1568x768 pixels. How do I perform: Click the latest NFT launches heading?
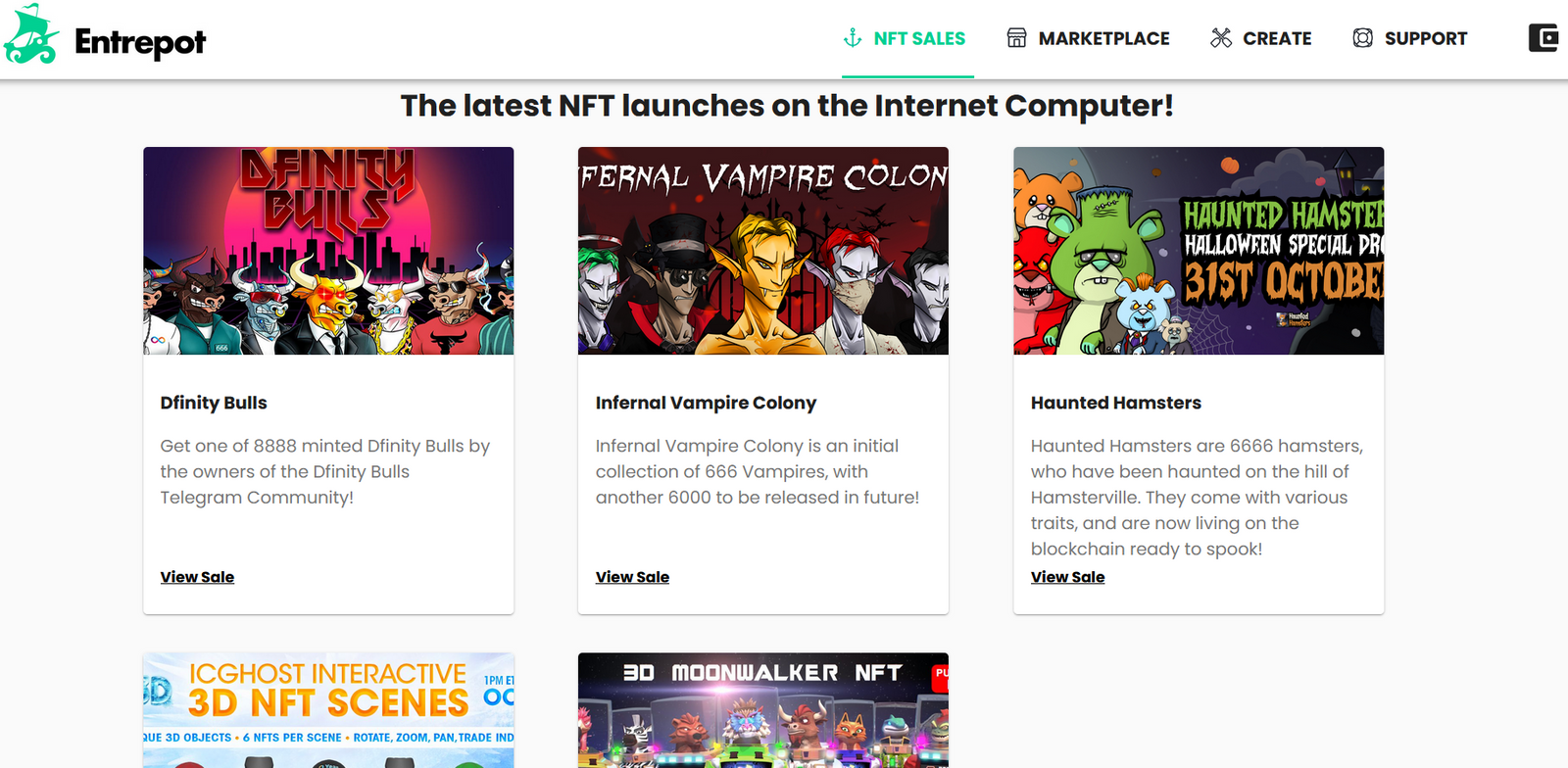coord(787,106)
